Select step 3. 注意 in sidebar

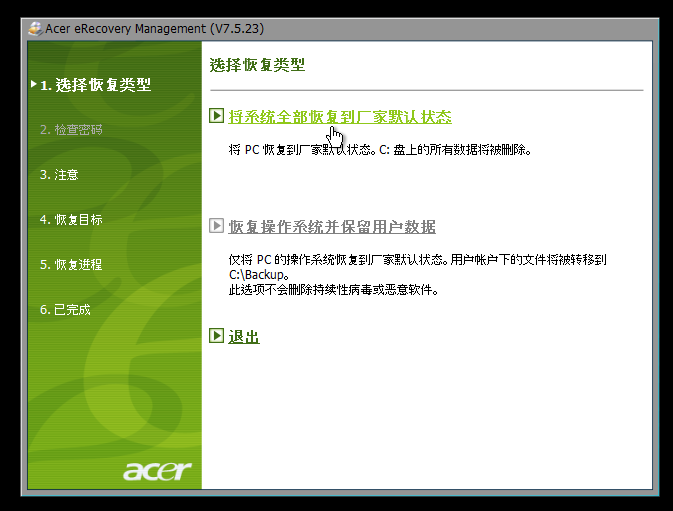(x=59, y=175)
